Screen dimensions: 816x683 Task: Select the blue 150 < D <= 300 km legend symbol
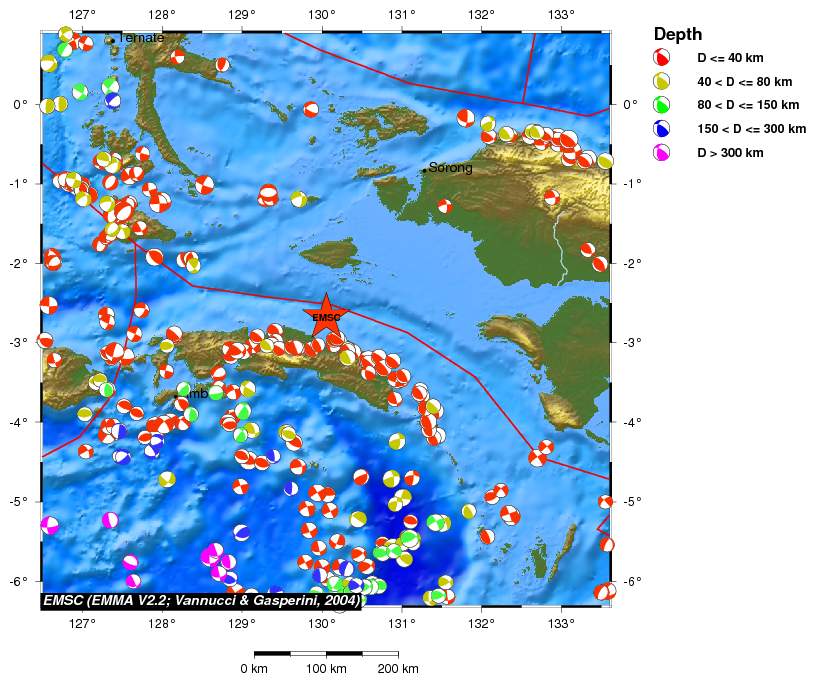point(661,129)
